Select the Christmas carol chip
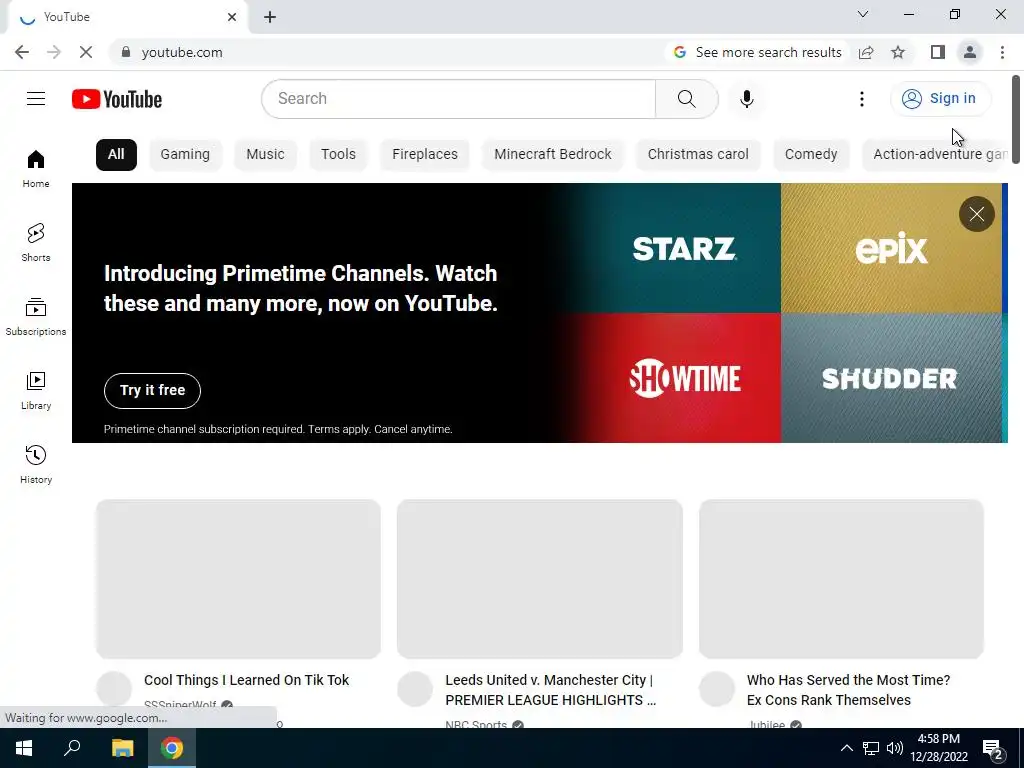Viewport: 1024px width, 768px height. [x=698, y=154]
